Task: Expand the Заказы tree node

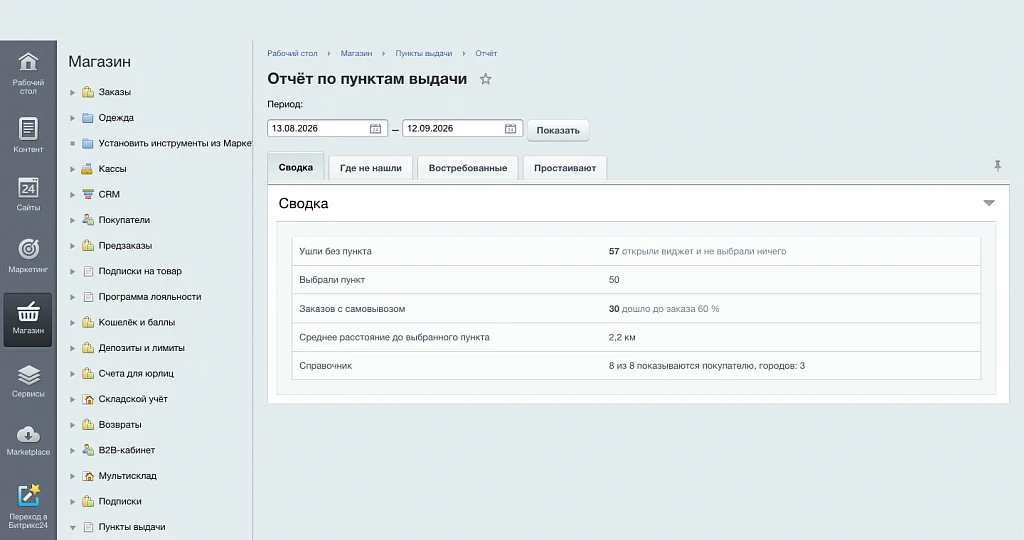Action: click(72, 92)
